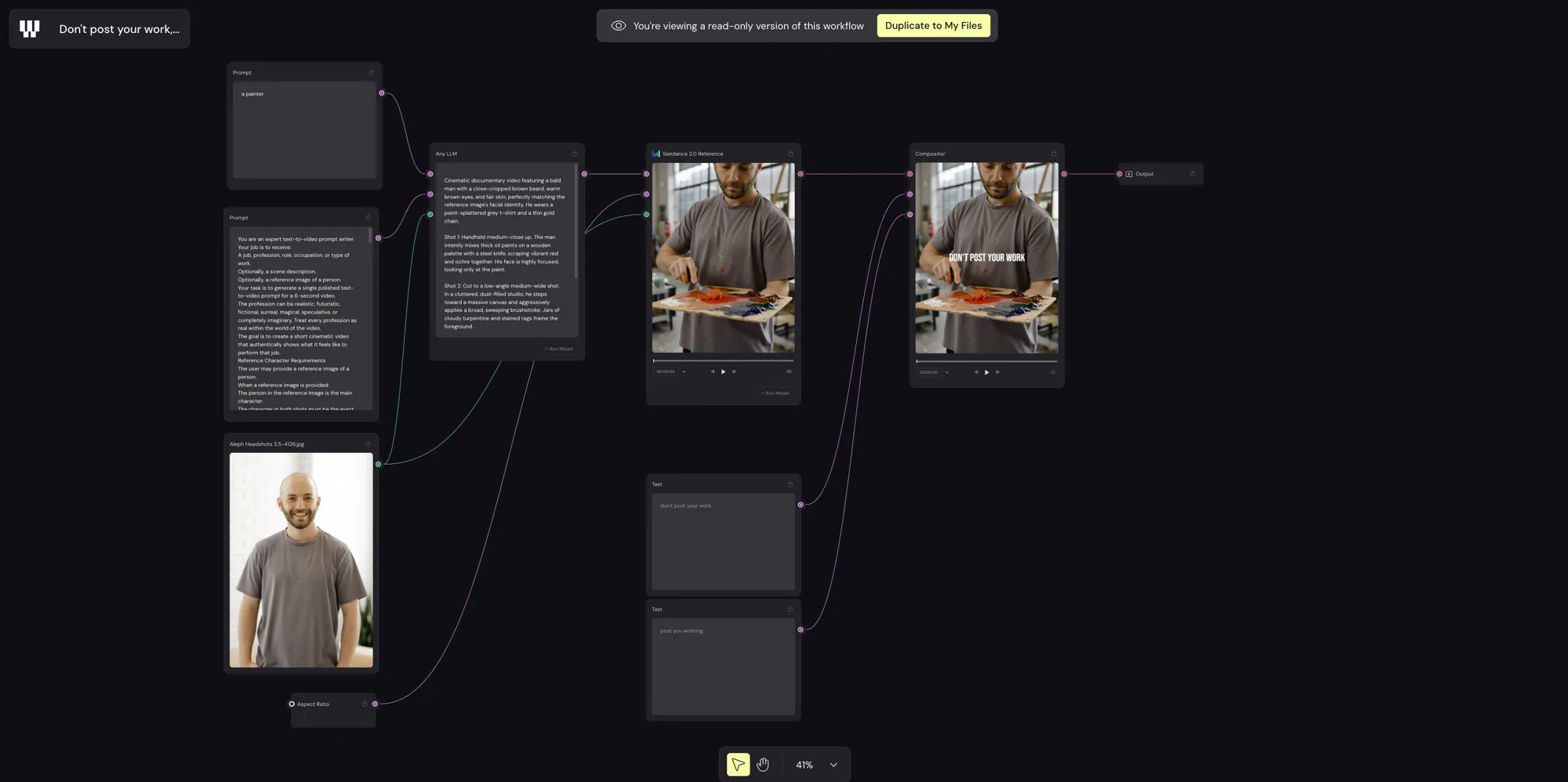Click the Compositor 00:00:00 timecode field
This screenshot has height=782, width=1568.
pos(929,372)
